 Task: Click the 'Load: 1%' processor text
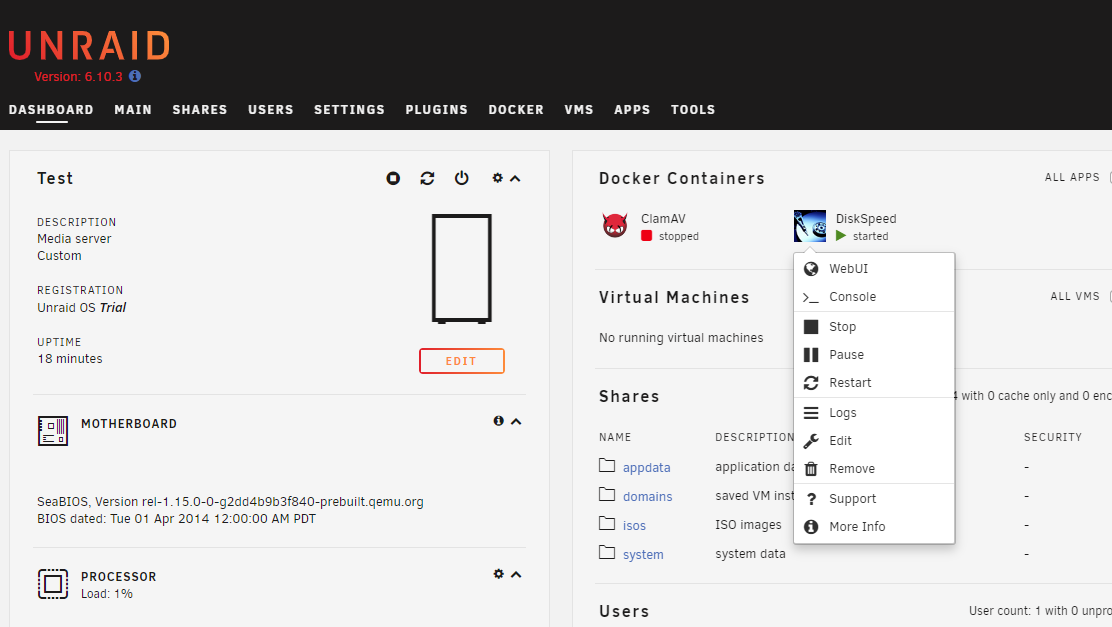pos(106,594)
